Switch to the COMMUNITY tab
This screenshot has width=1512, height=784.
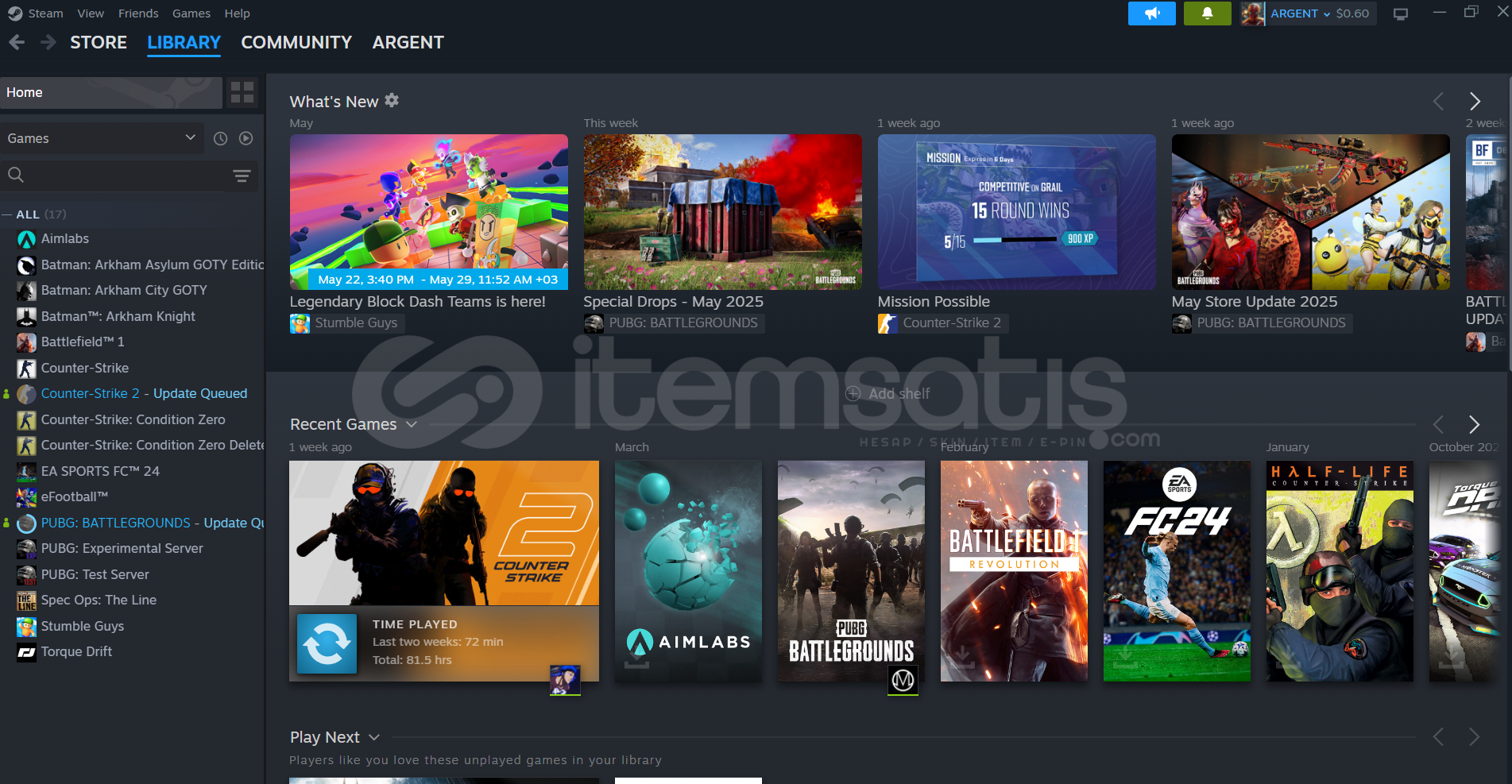[x=296, y=42]
